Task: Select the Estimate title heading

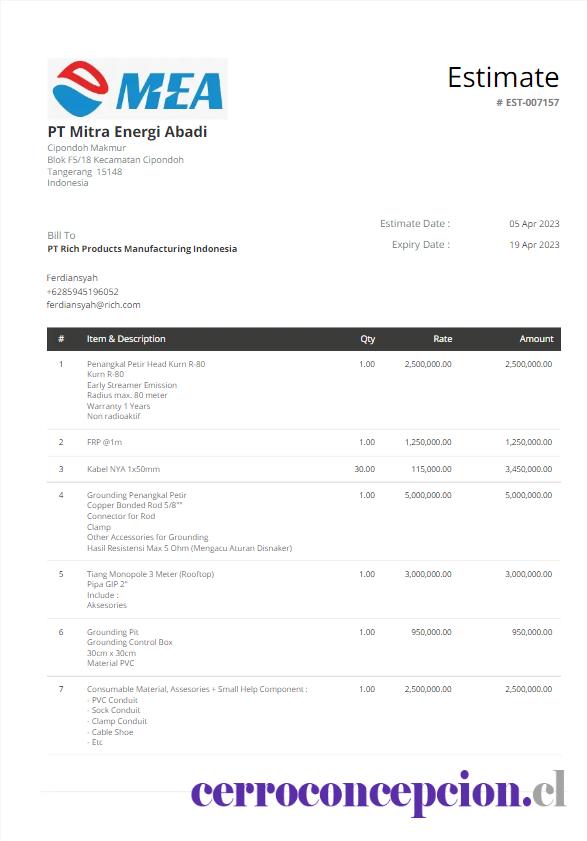Action: point(503,77)
